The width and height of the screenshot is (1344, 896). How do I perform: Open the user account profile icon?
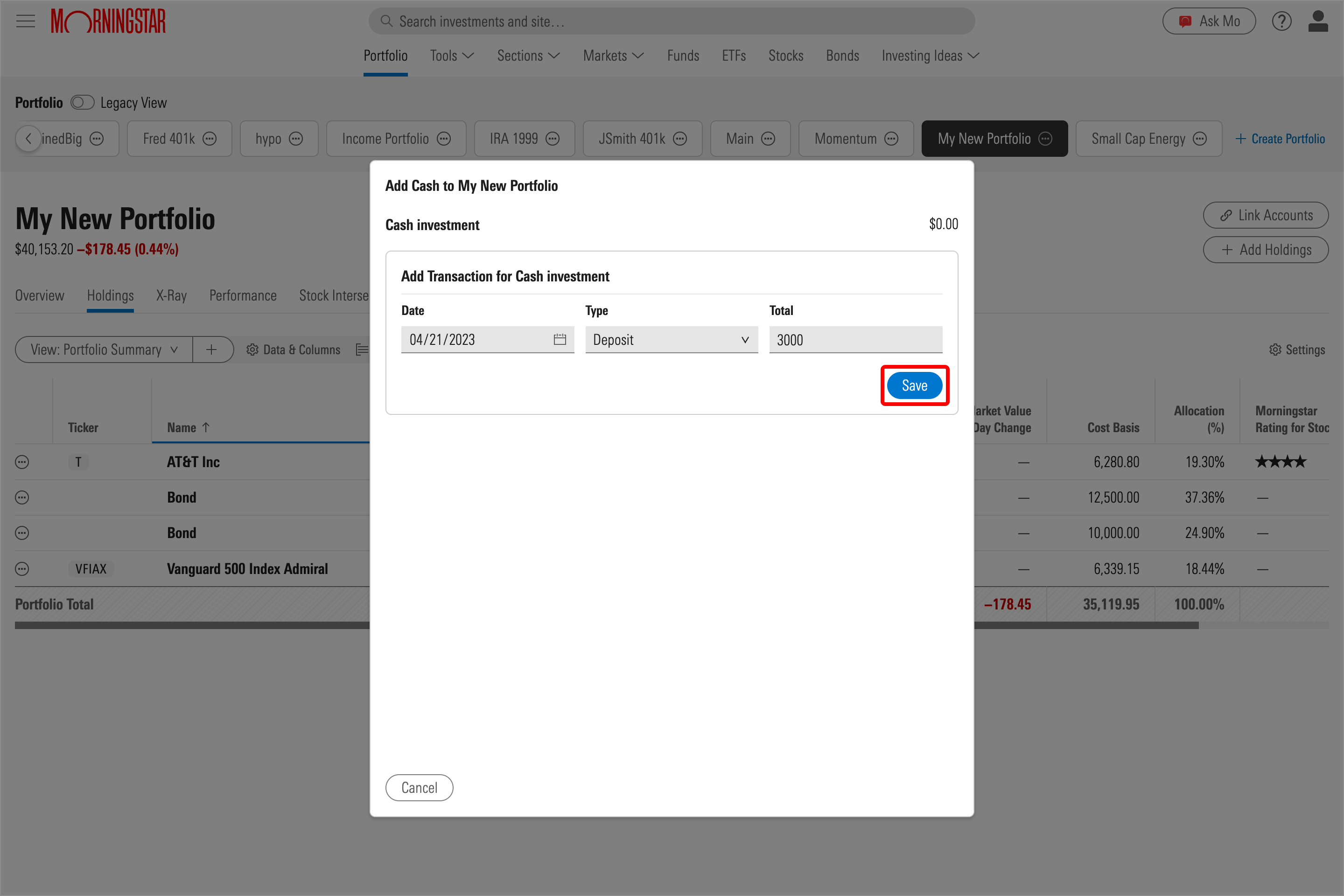pyautogui.click(x=1318, y=21)
